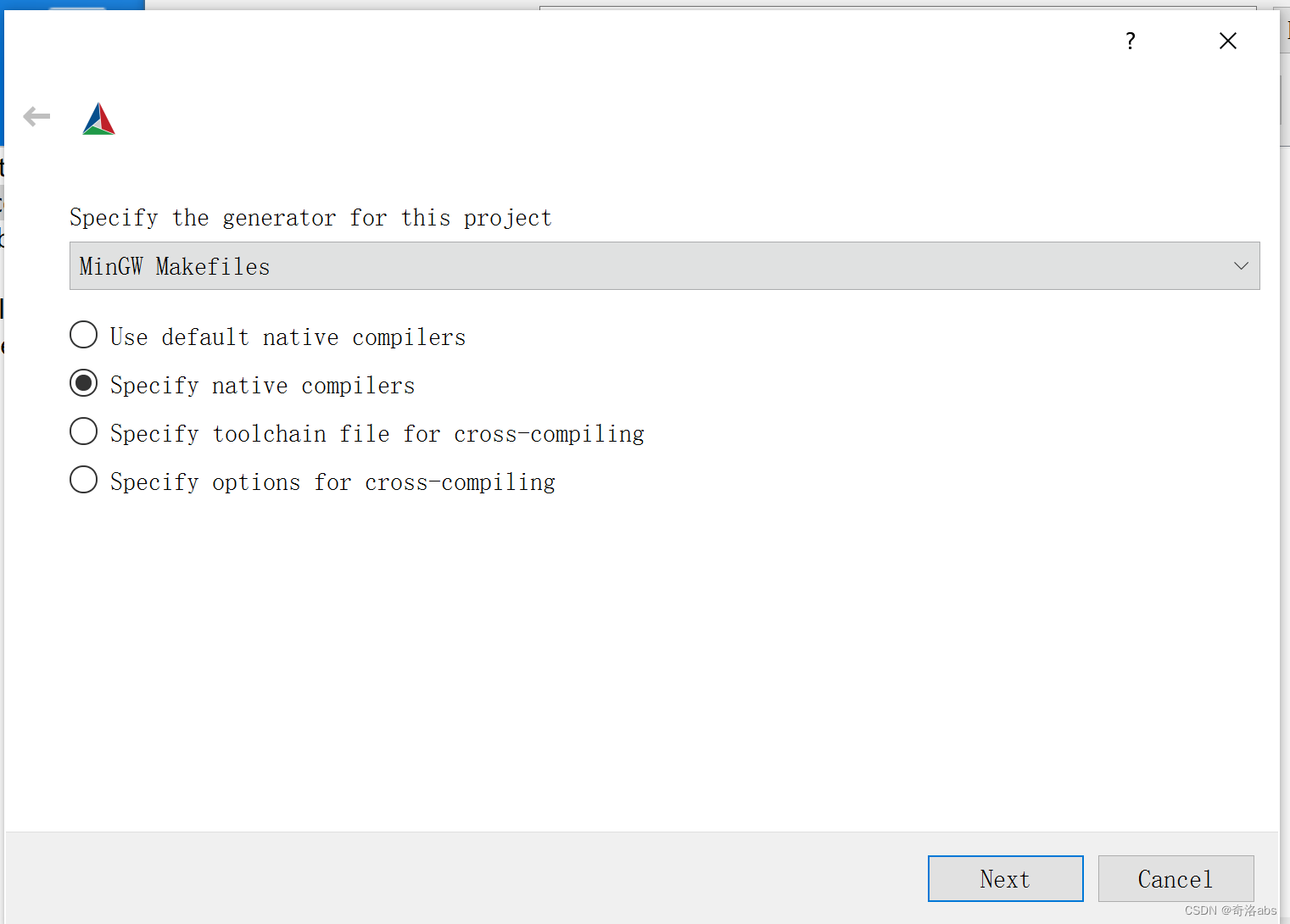Click the blue window fragment at top left
Image resolution: width=1290 pixels, height=924 pixels.
pyautogui.click(x=72, y=7)
